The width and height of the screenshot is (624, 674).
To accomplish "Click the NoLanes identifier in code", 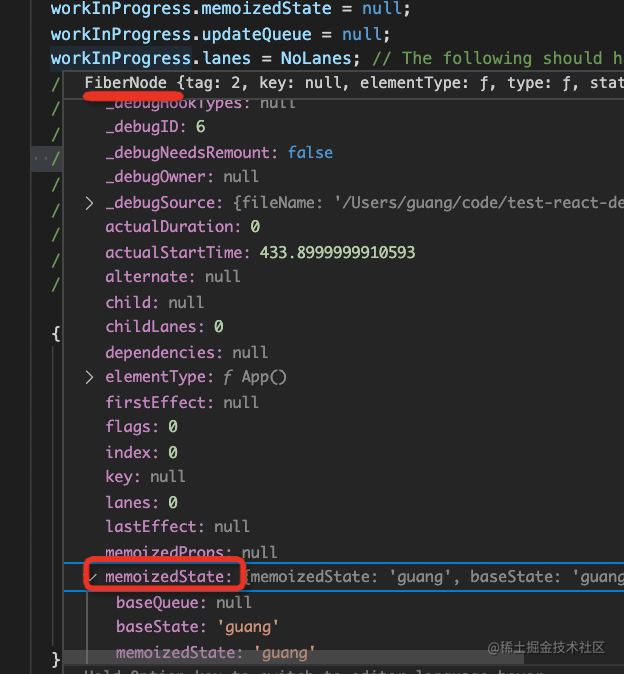I will tap(316, 58).
